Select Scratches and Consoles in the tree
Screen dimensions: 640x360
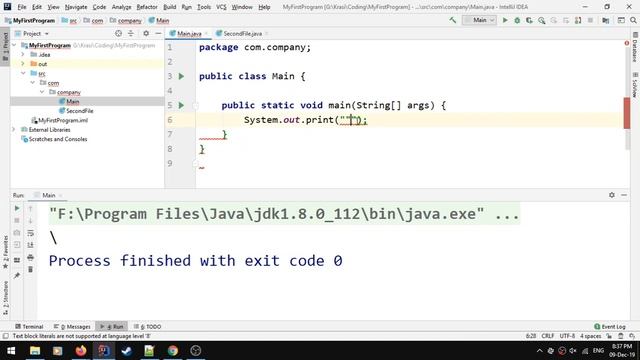pos(58,139)
